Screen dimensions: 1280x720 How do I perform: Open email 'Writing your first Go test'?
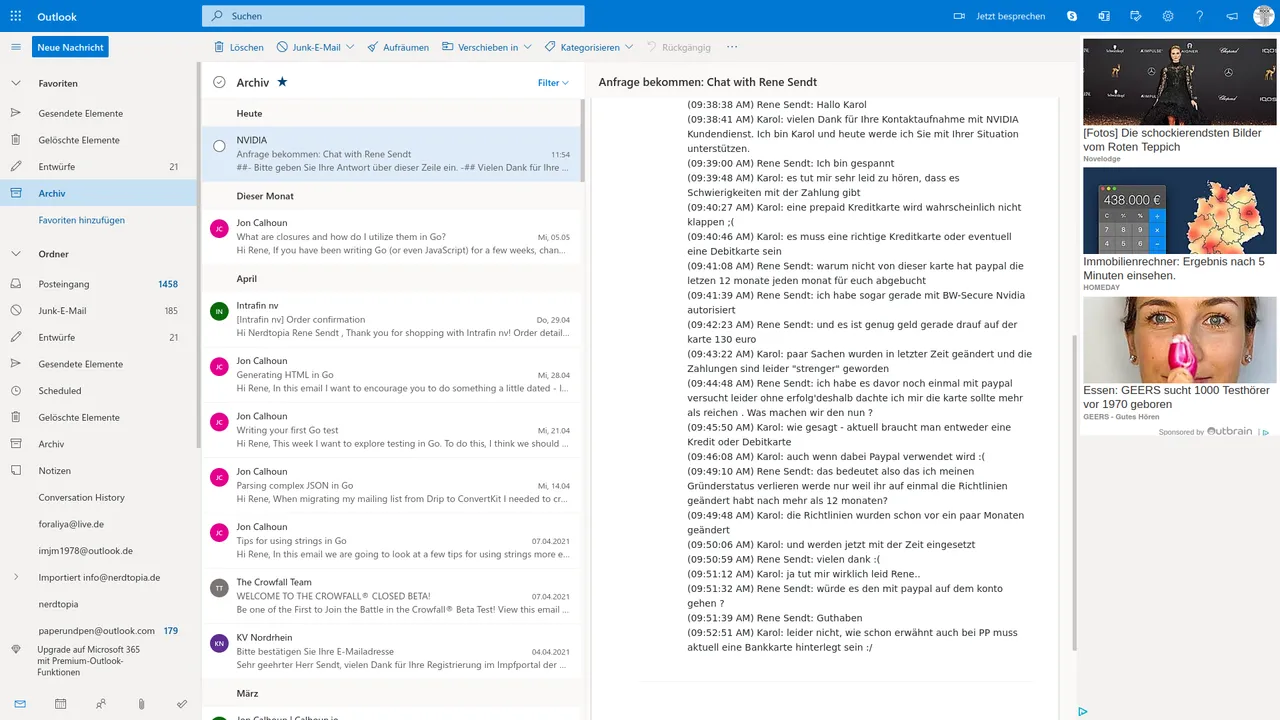point(391,430)
